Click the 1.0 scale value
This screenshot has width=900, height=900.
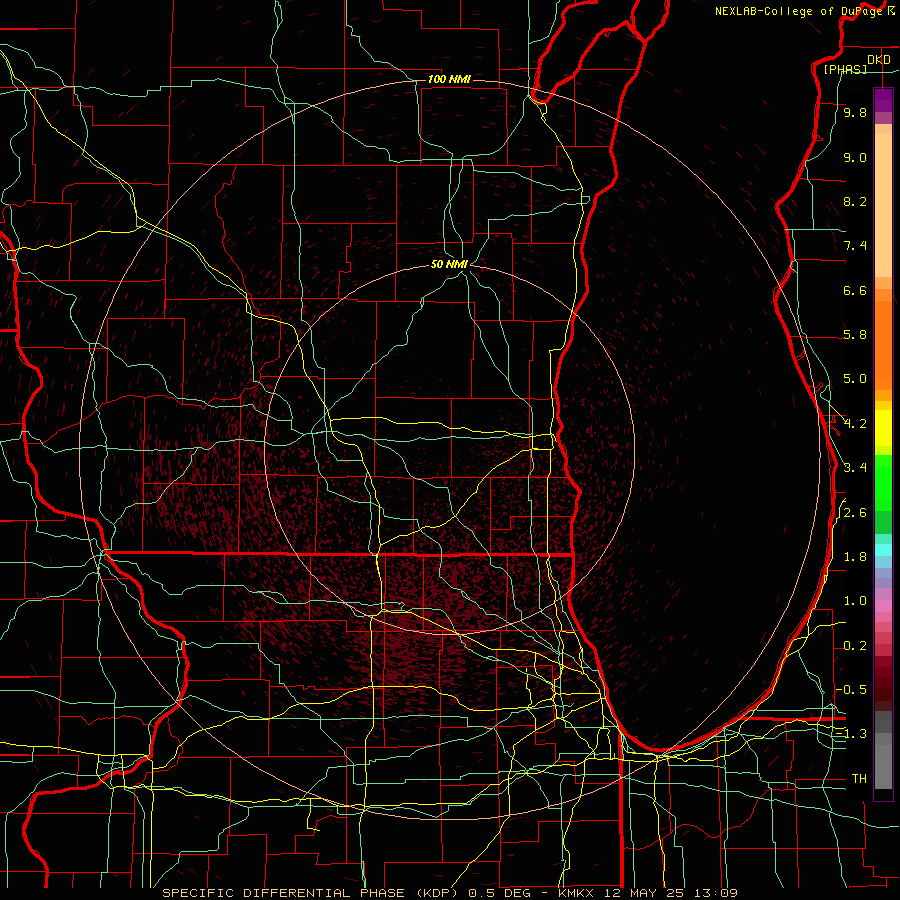click(855, 601)
